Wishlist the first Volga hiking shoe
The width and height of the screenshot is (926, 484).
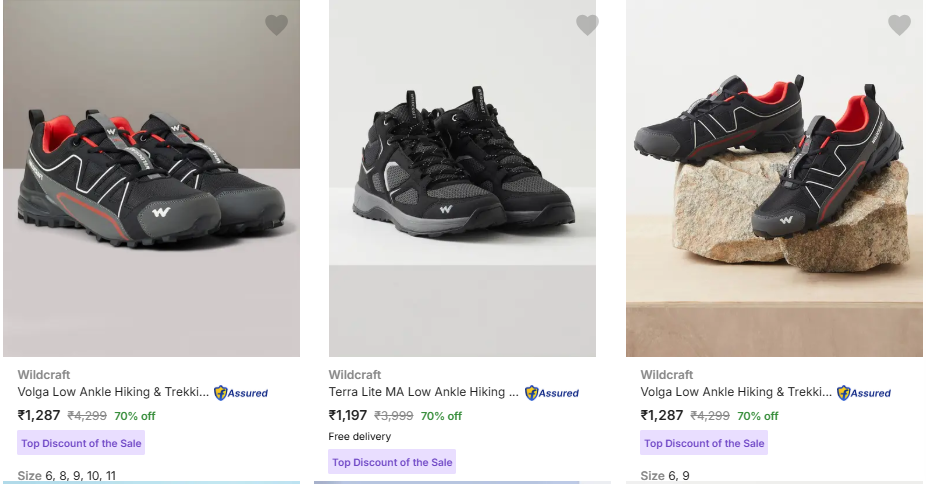point(276,25)
